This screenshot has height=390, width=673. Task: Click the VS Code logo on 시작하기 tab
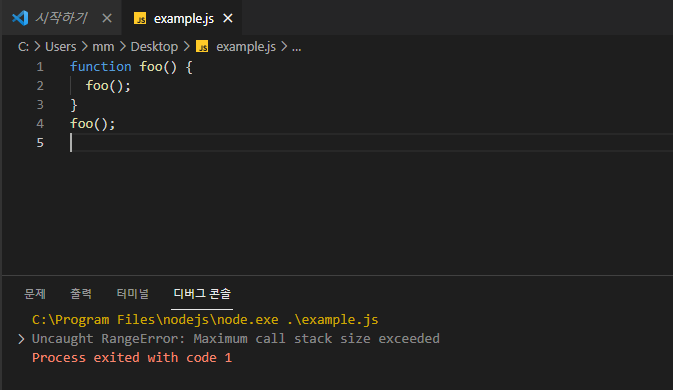coord(20,18)
